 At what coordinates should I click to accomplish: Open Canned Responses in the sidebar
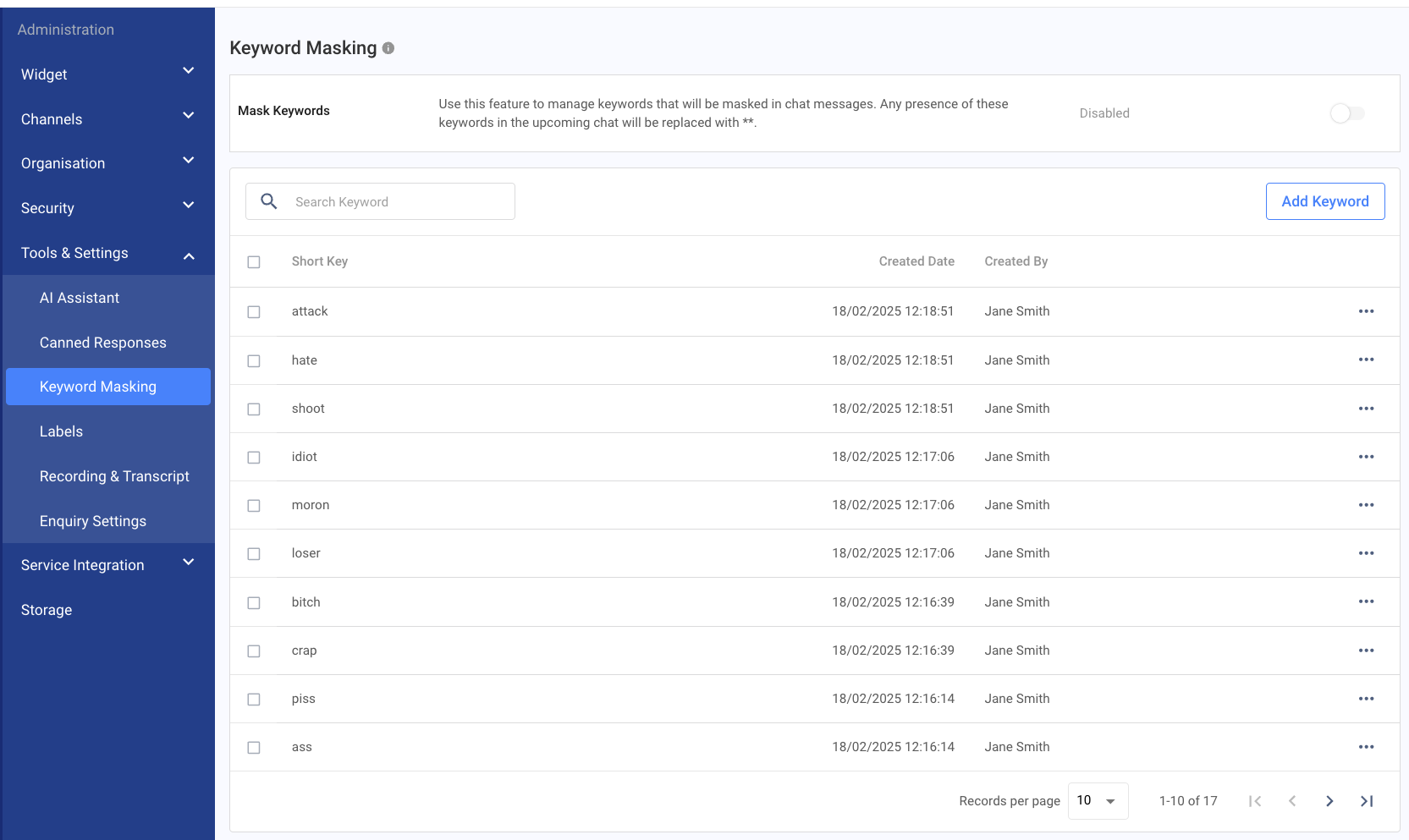pos(103,343)
